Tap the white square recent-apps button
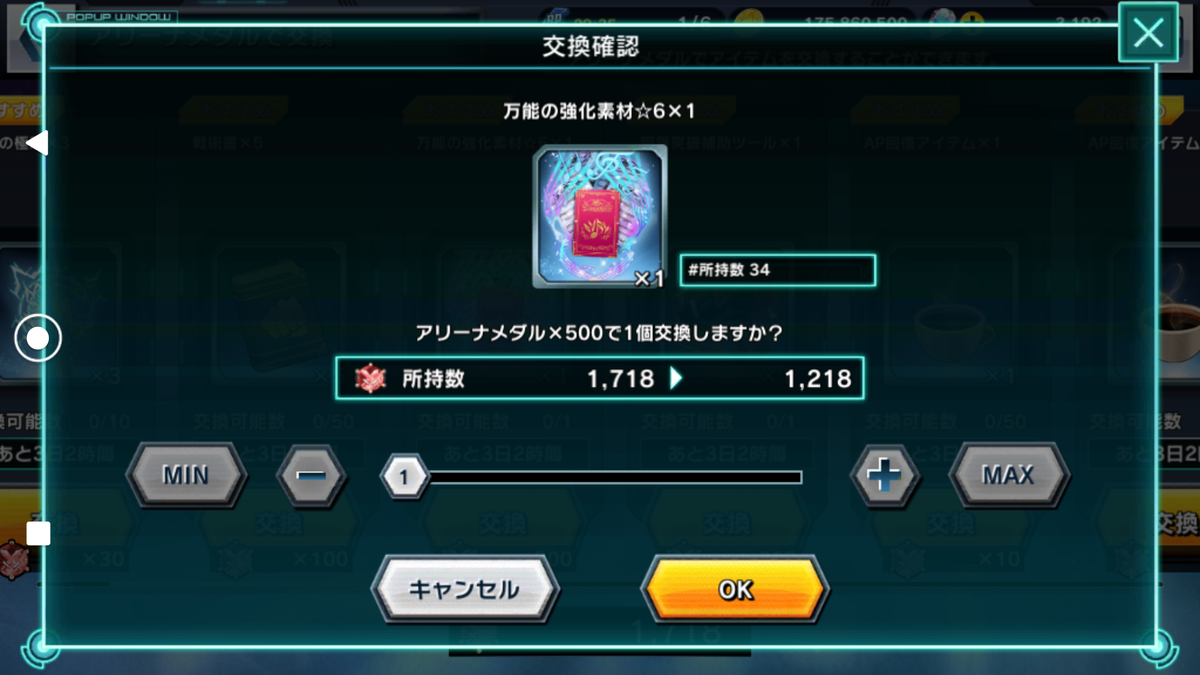 tap(38, 533)
